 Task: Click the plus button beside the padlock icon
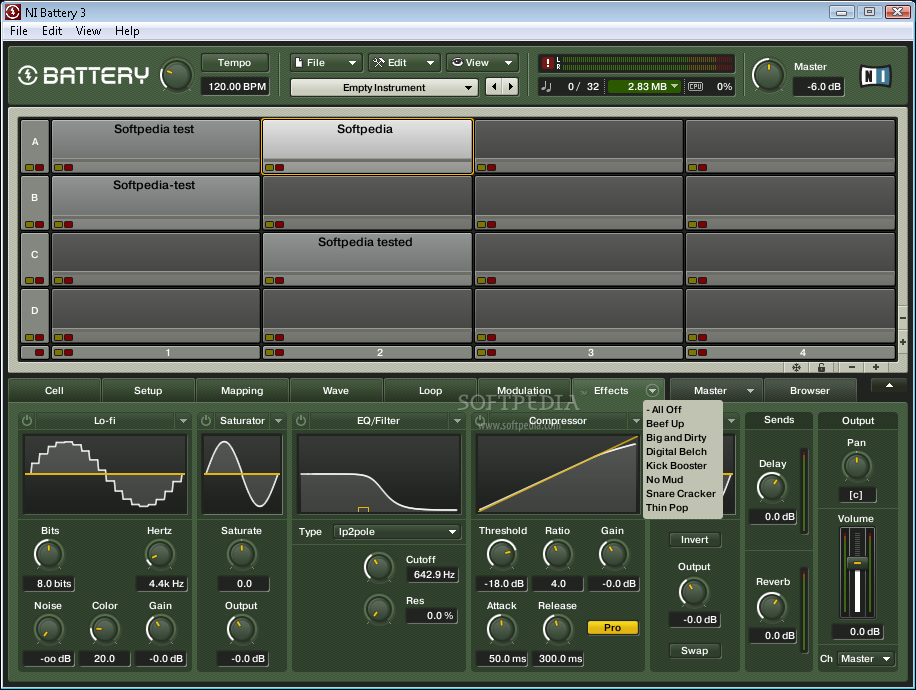876,367
